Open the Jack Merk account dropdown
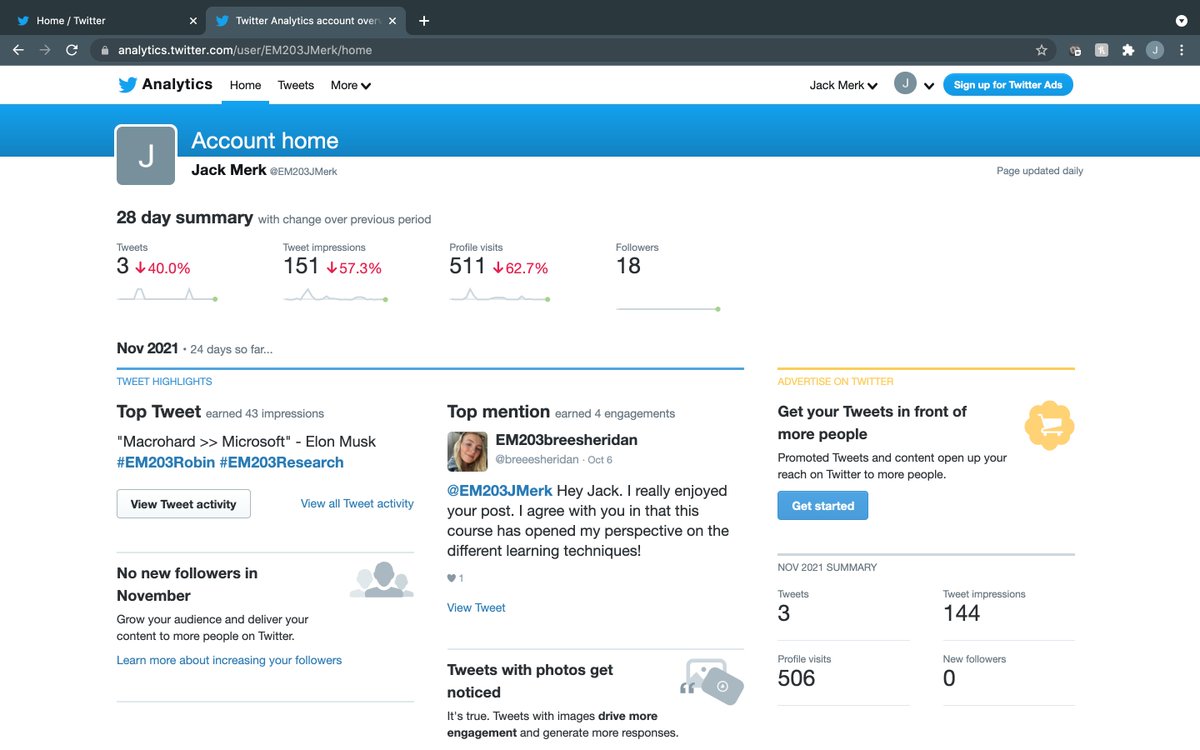 [843, 85]
